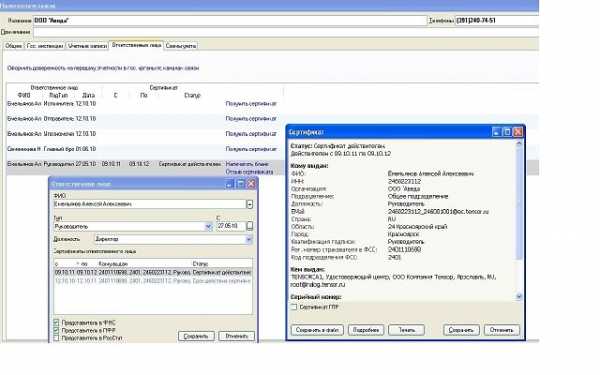Click the 'Печать' button

click(406, 330)
